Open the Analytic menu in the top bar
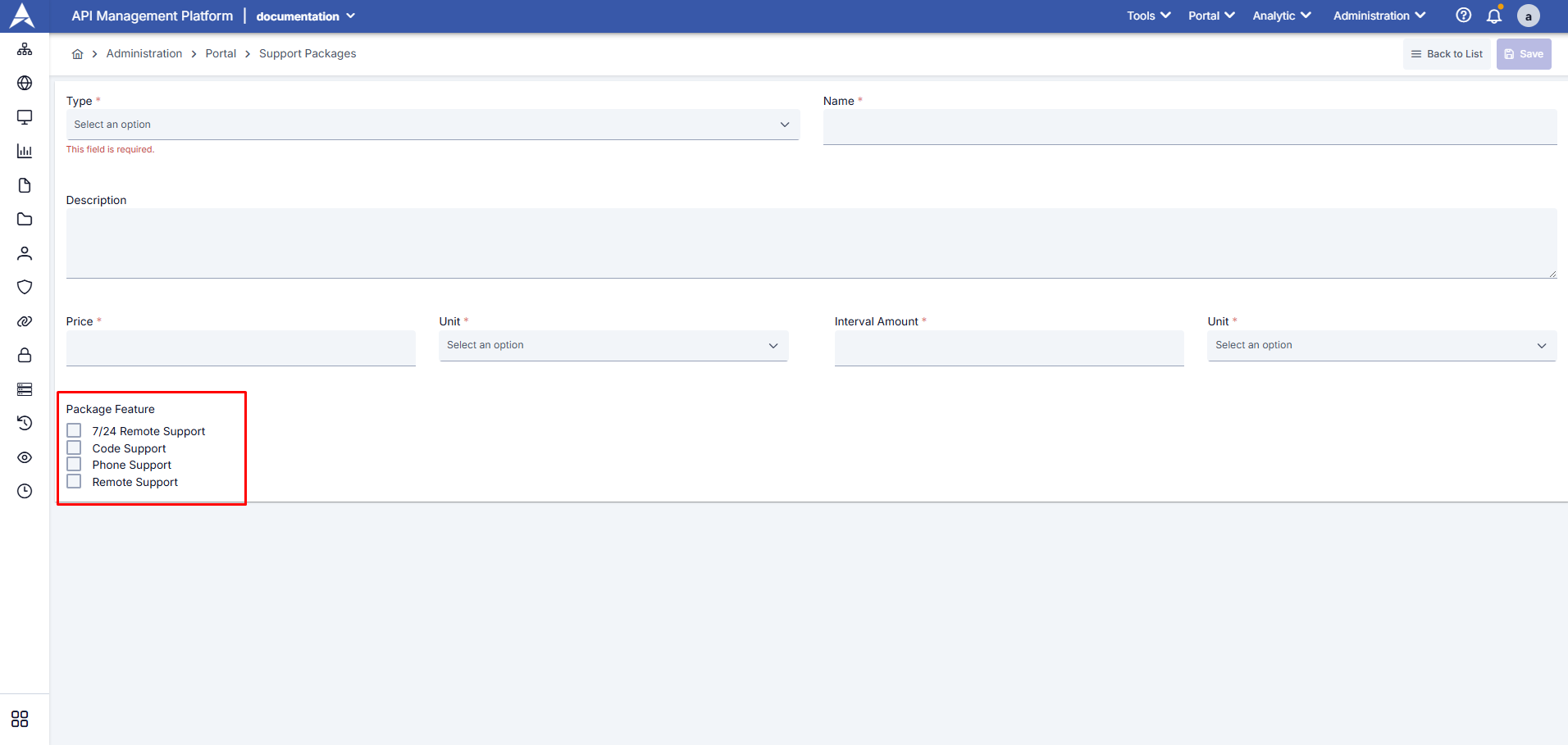This screenshot has width=1568, height=745. [1281, 15]
